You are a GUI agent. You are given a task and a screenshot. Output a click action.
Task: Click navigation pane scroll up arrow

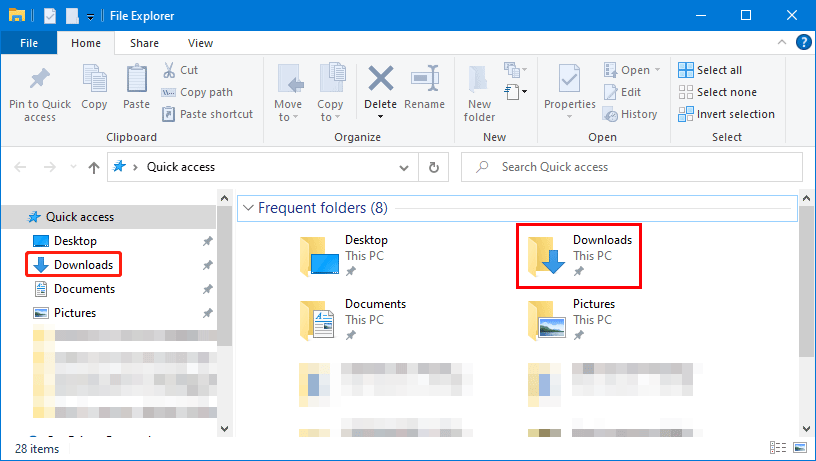[224, 198]
